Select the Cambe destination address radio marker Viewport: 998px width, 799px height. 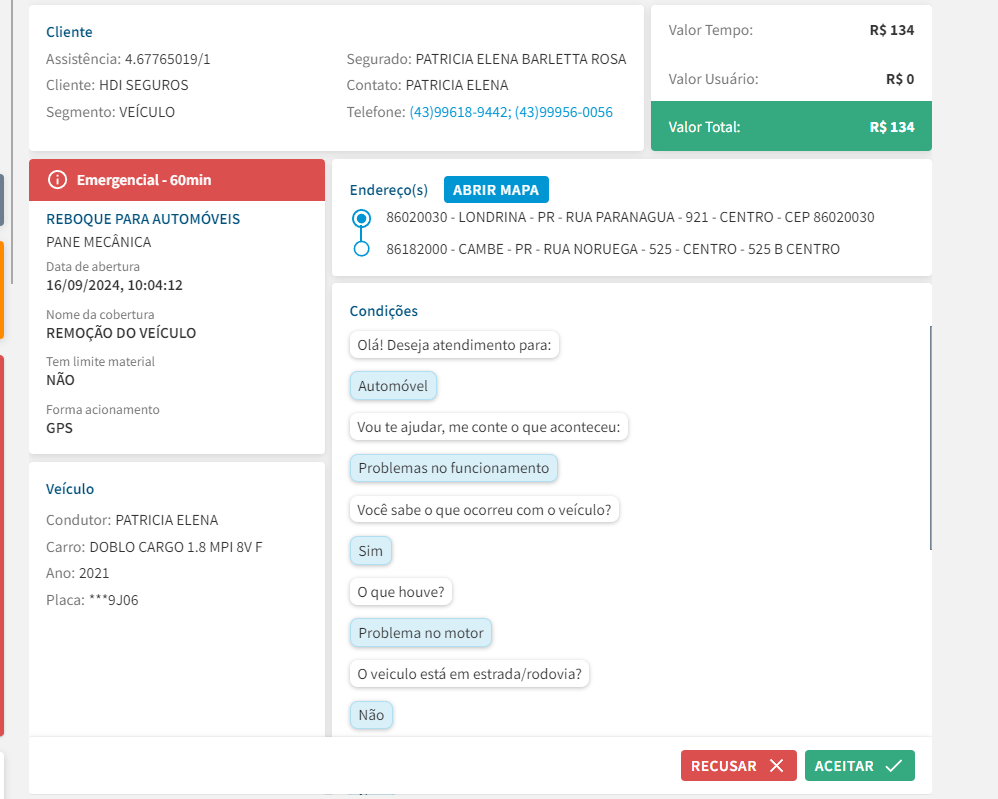(362, 249)
